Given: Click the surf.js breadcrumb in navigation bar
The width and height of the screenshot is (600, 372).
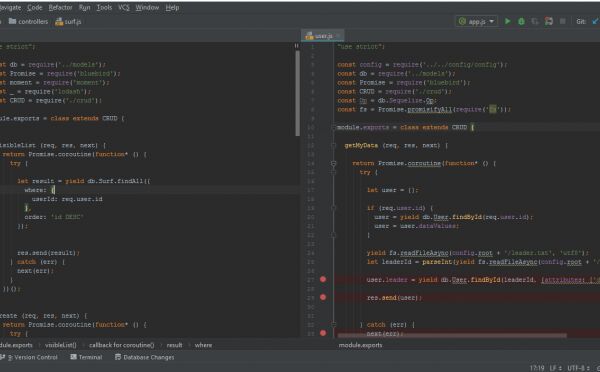Looking at the screenshot, I should click(68, 22).
